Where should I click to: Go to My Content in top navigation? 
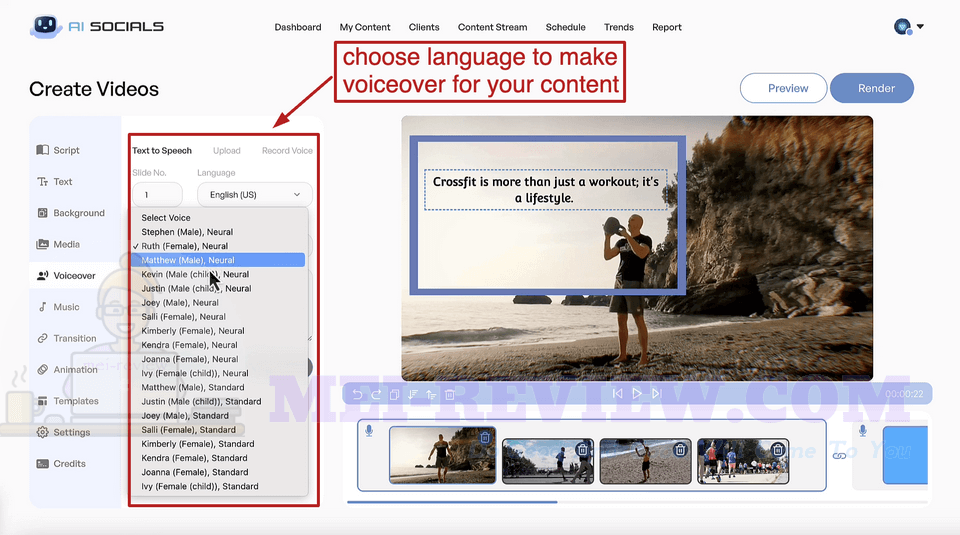(365, 27)
